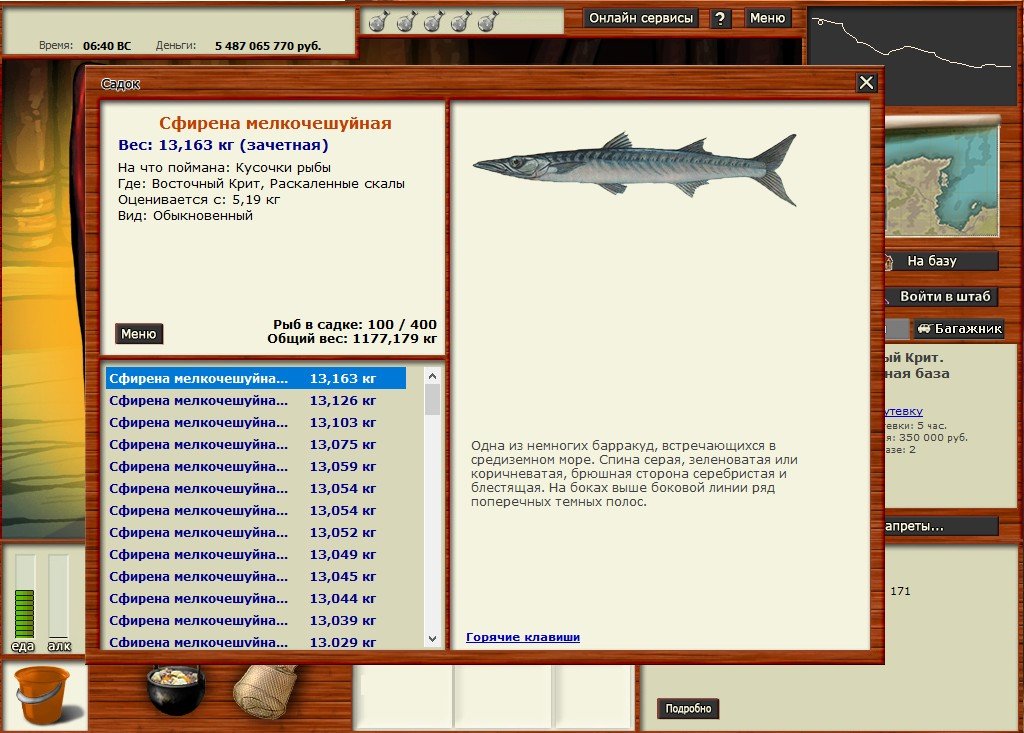
Task: Open the Меню button in fish details
Action: coord(138,334)
